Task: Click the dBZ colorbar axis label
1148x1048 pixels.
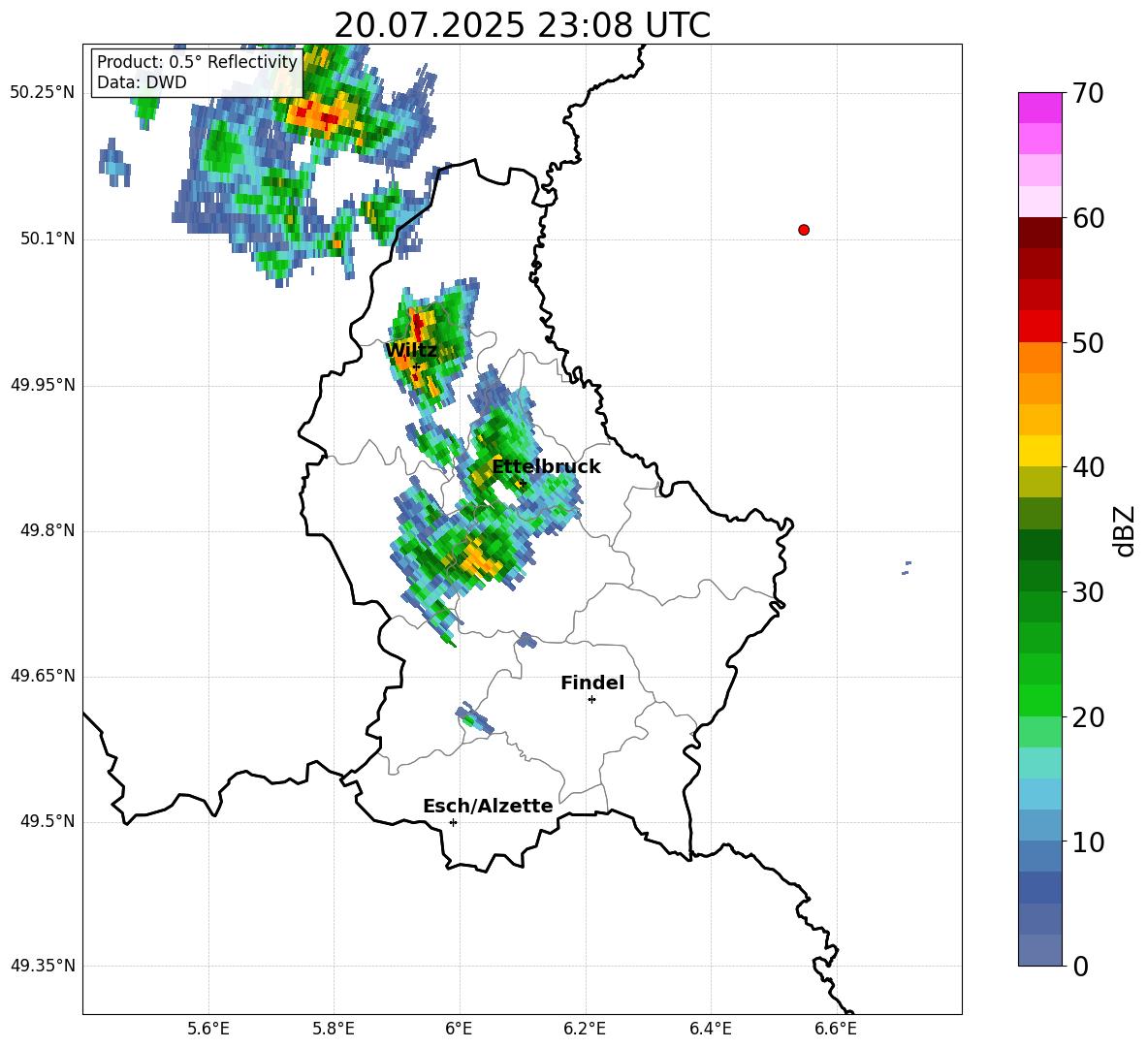Action: tap(1124, 530)
